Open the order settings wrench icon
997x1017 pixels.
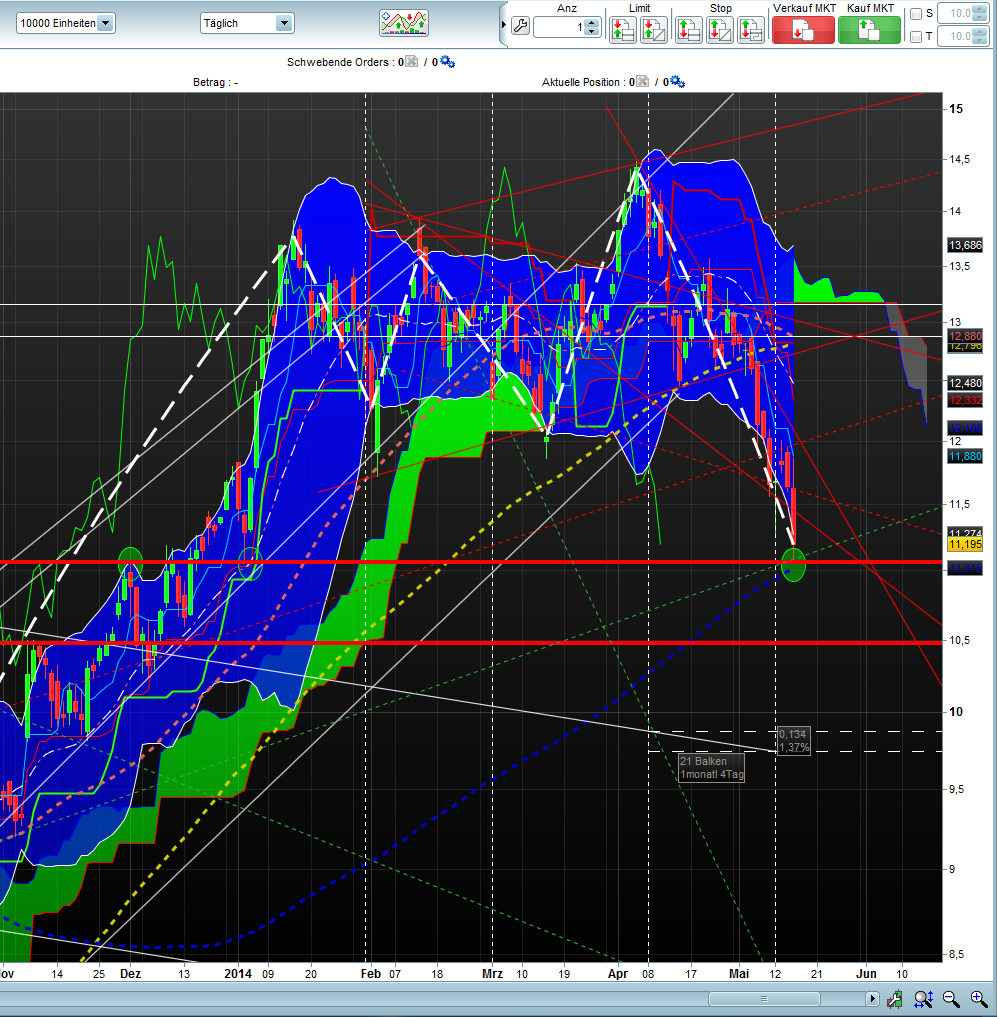coord(520,23)
